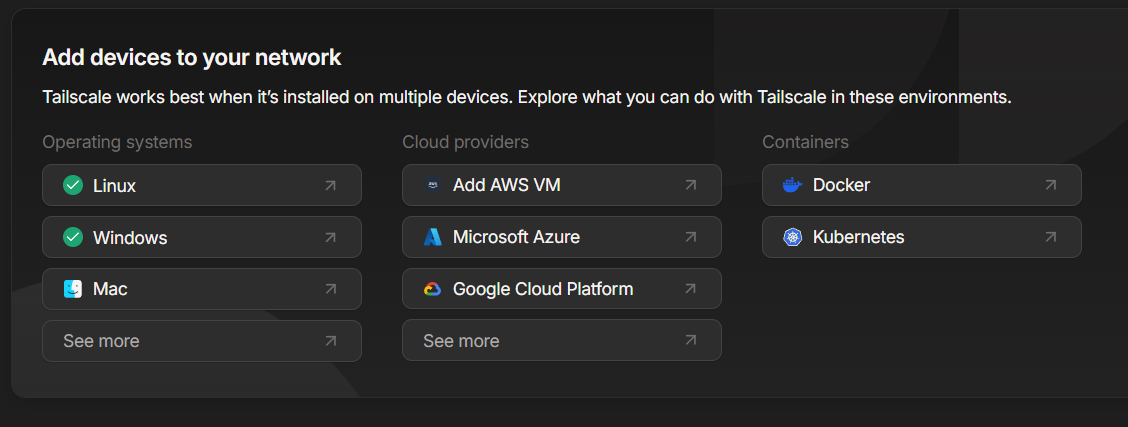Screen dimensions: 1128x427
Task: Open the Microsoft Azure text label
Action: [516, 237]
